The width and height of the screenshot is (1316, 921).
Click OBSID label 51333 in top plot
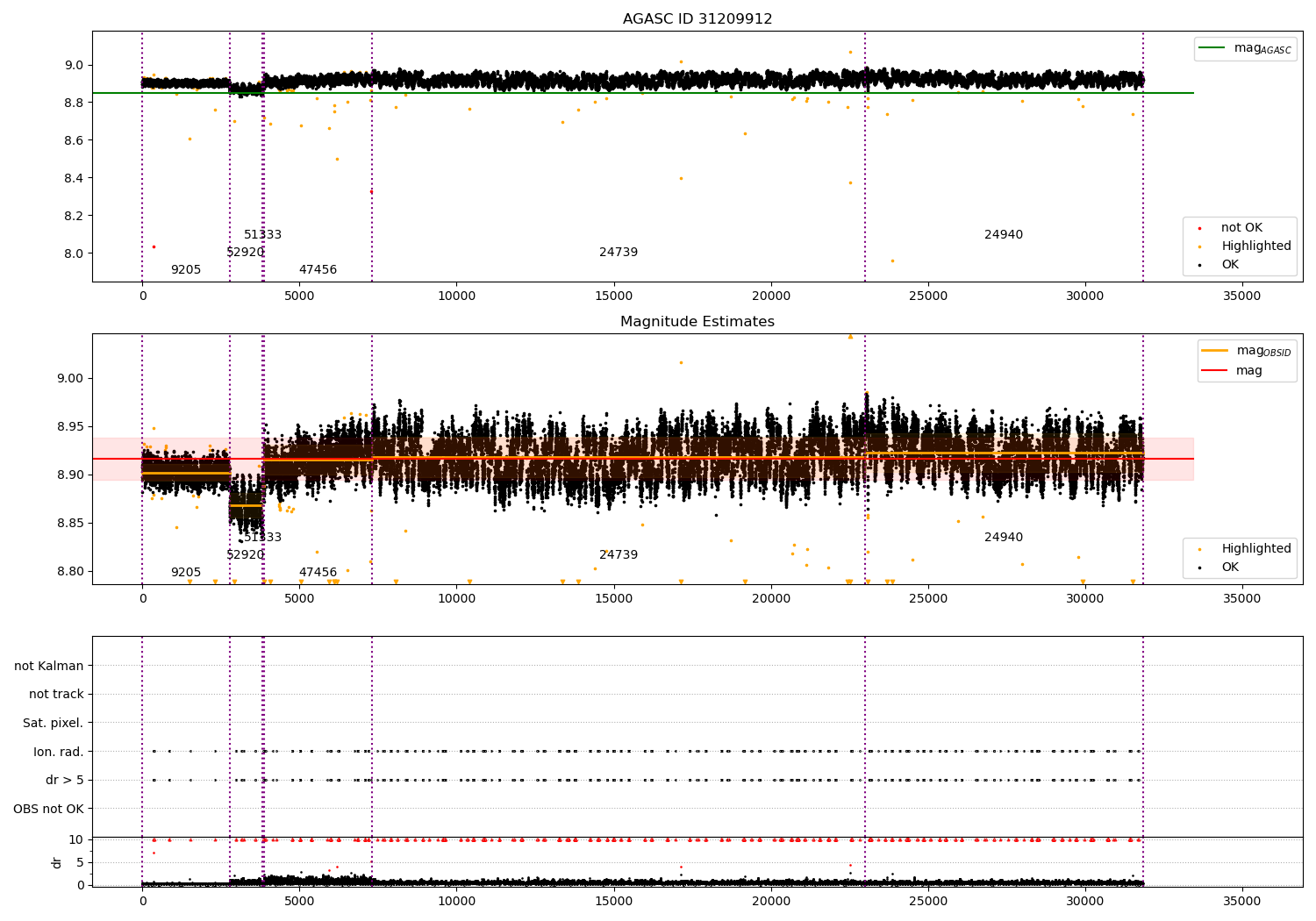[x=263, y=234]
